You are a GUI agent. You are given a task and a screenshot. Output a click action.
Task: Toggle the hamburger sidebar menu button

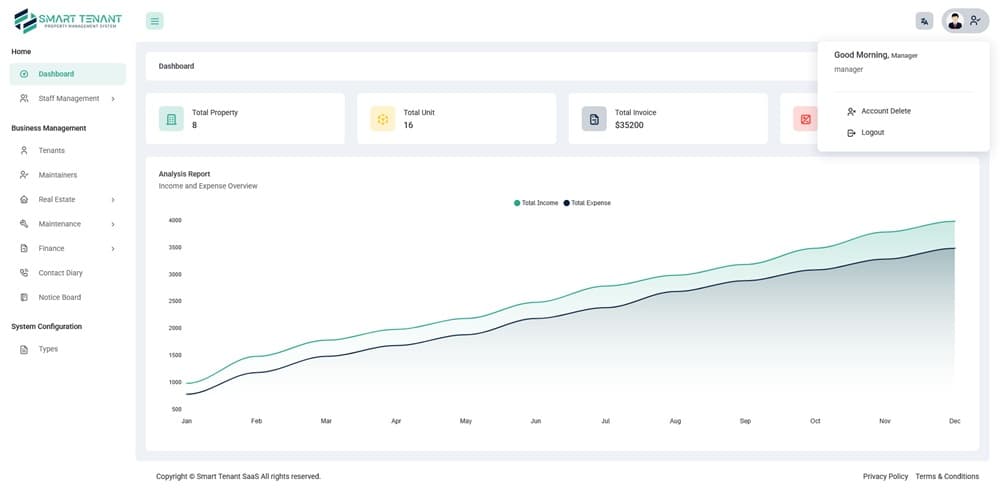pos(154,21)
